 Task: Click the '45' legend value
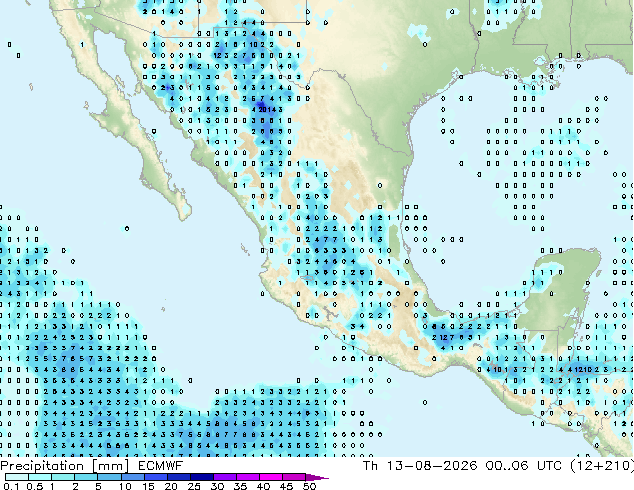(x=286, y=486)
